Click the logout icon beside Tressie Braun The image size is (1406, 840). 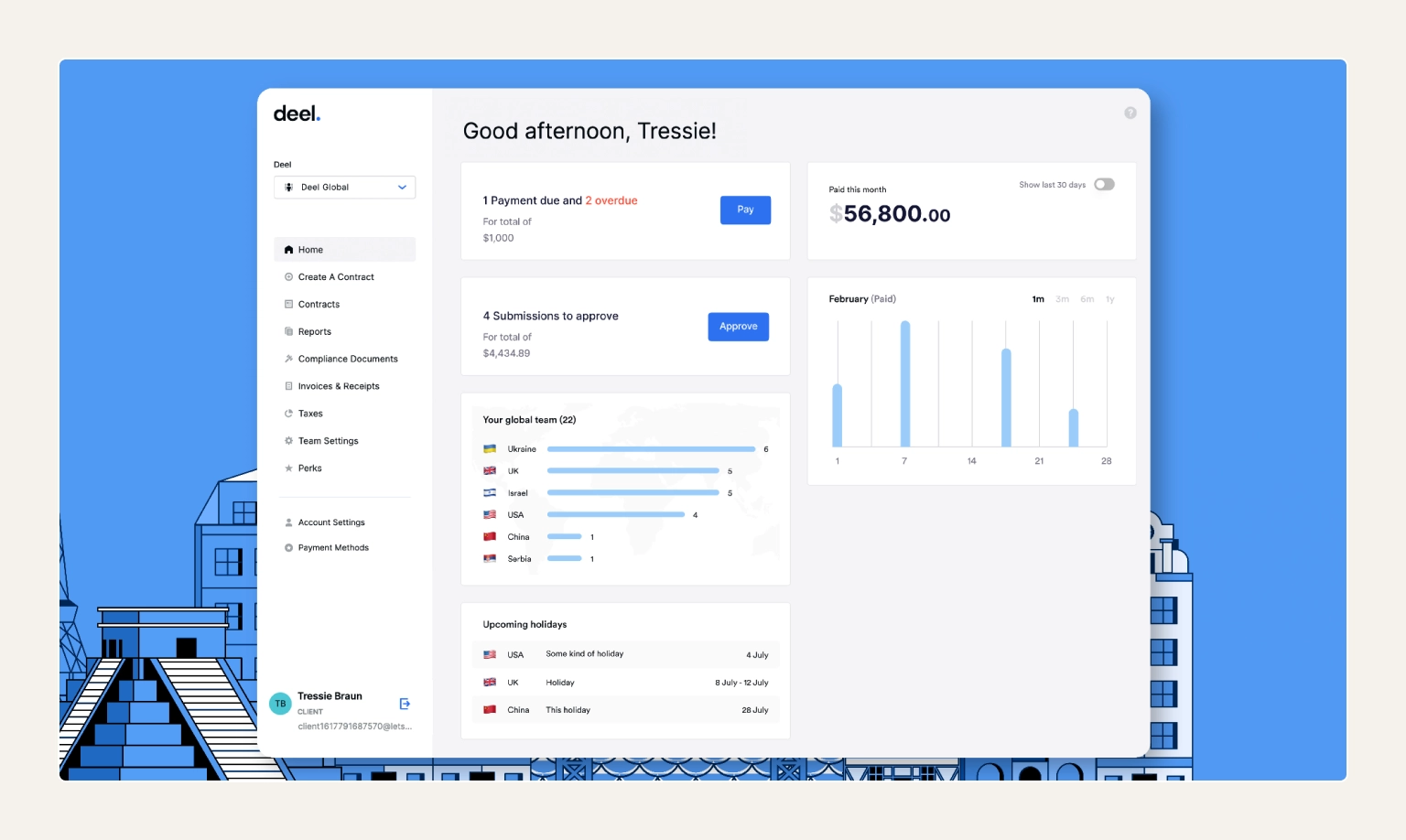(405, 704)
